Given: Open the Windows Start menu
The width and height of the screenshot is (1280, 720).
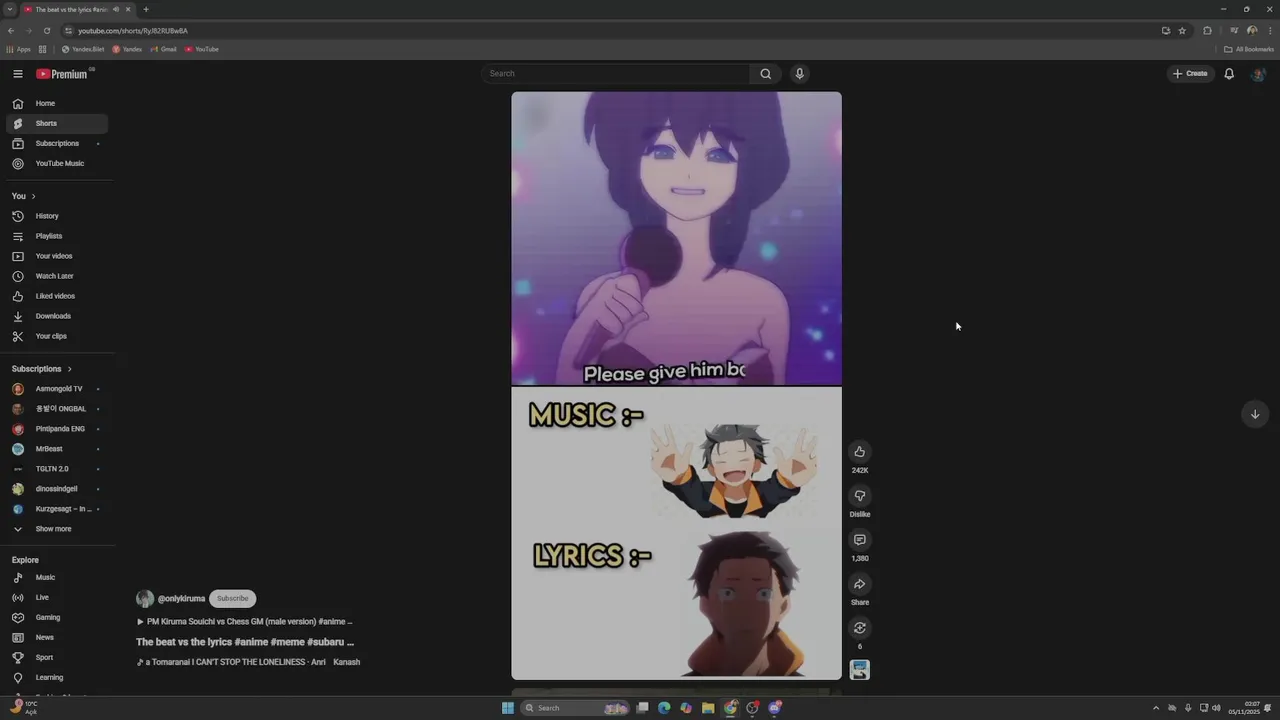Looking at the screenshot, I should [x=508, y=708].
